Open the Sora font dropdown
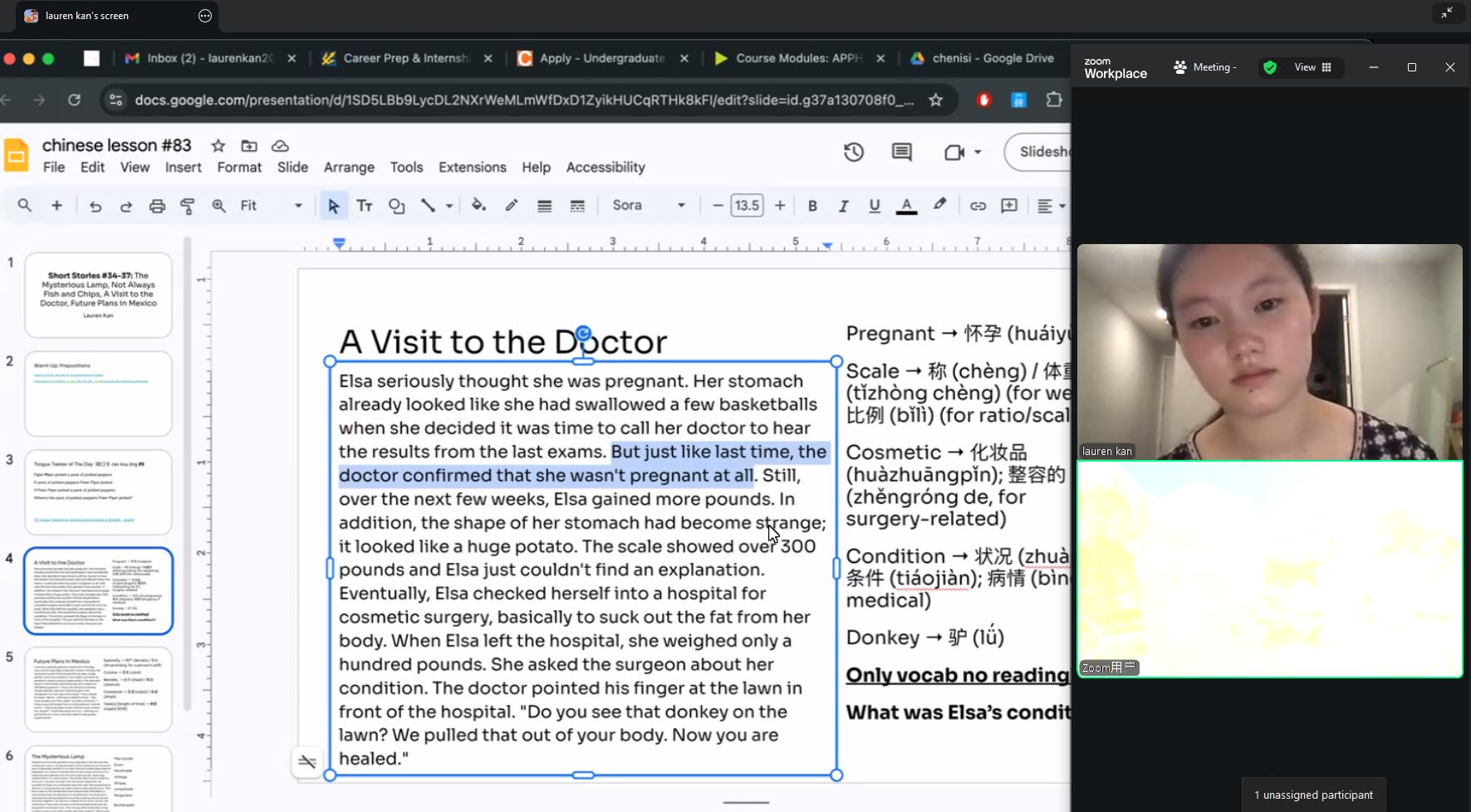This screenshot has height=812, width=1471. [648, 205]
